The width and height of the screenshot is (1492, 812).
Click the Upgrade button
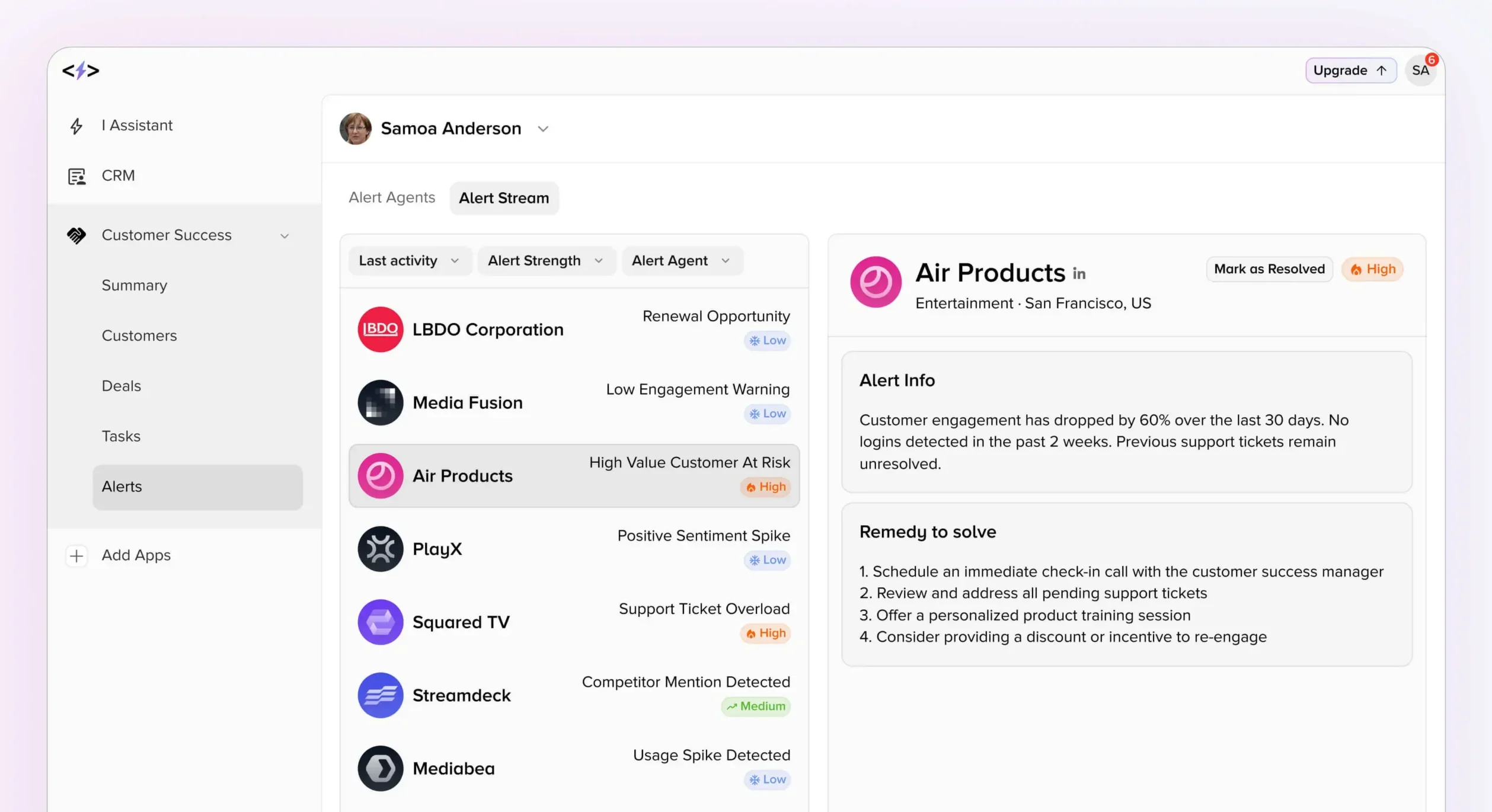coord(1350,71)
